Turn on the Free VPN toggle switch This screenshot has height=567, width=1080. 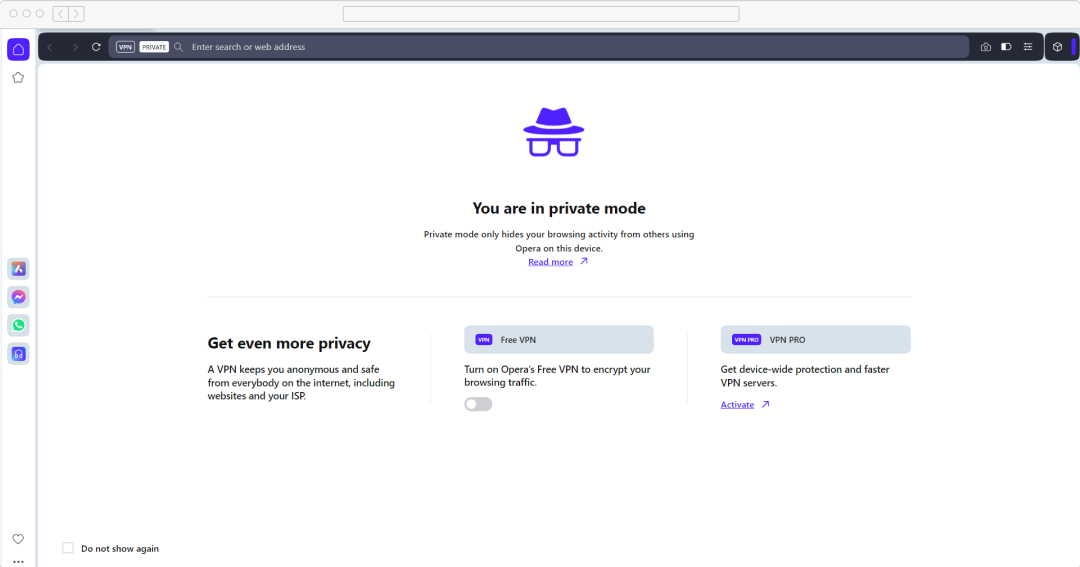point(478,404)
